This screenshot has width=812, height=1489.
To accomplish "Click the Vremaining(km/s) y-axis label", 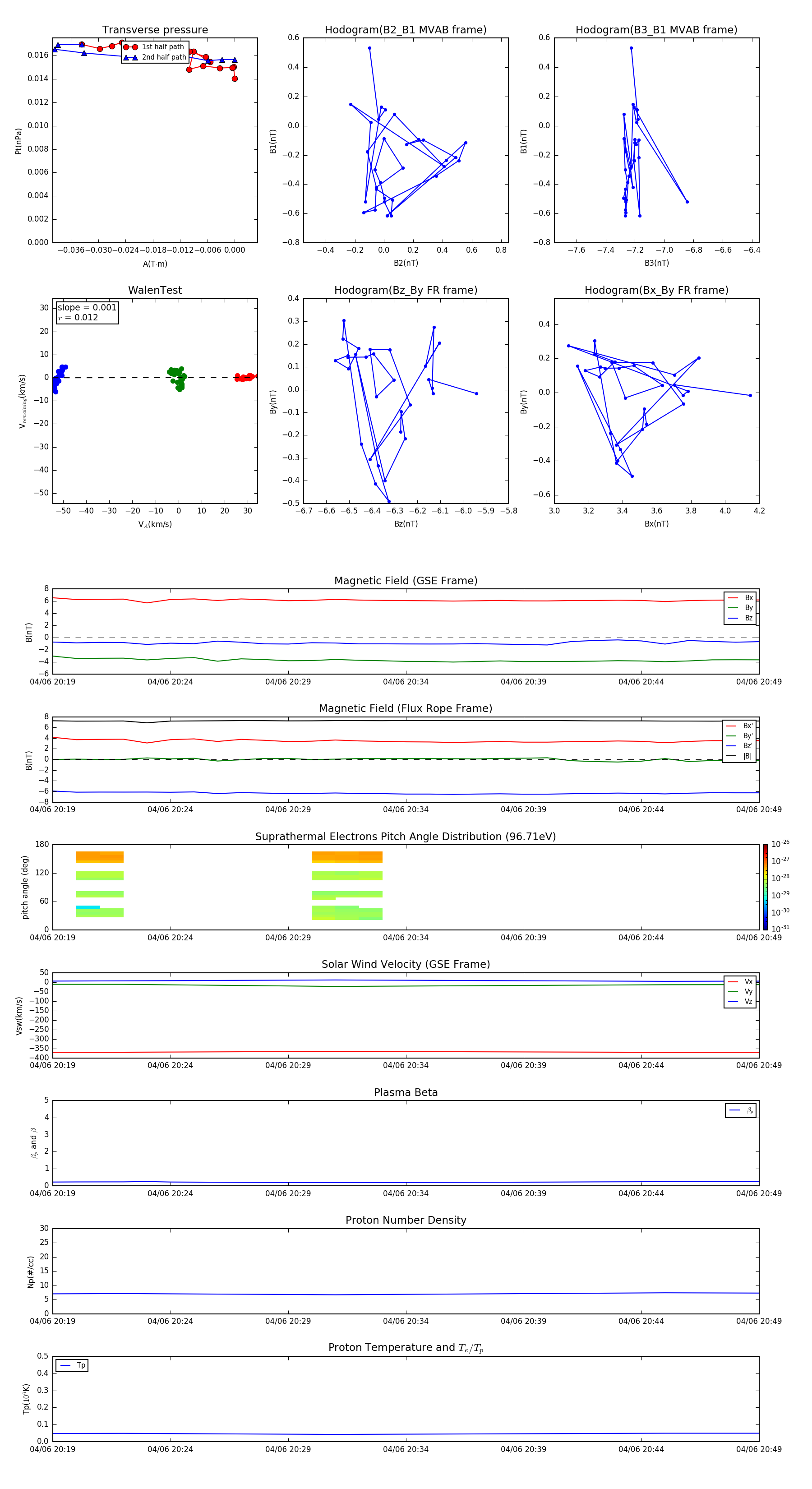I will click(22, 401).
